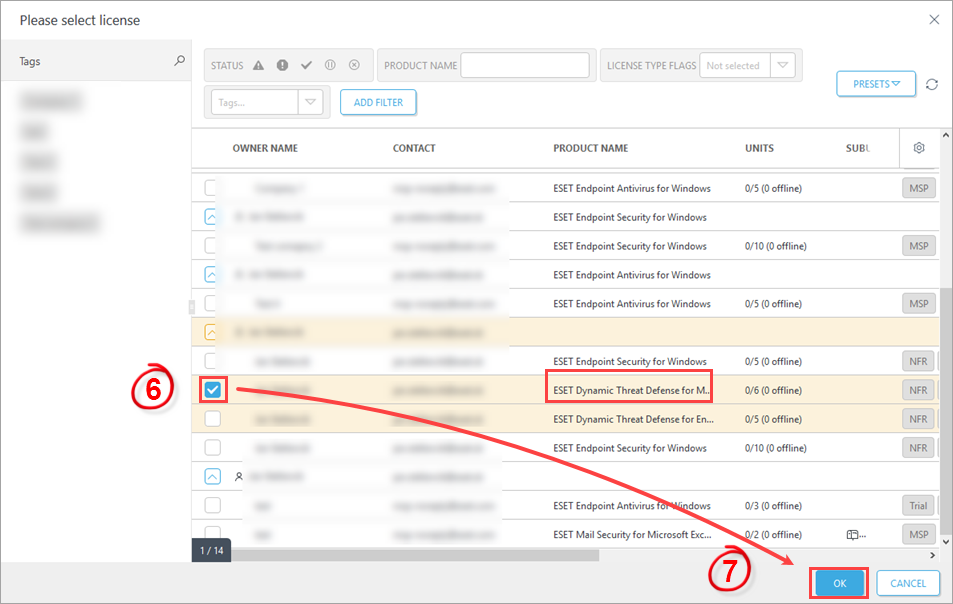The height and width of the screenshot is (604, 953).
Task: Click the horizontal scrollbar right arrow
Action: pos(932,555)
